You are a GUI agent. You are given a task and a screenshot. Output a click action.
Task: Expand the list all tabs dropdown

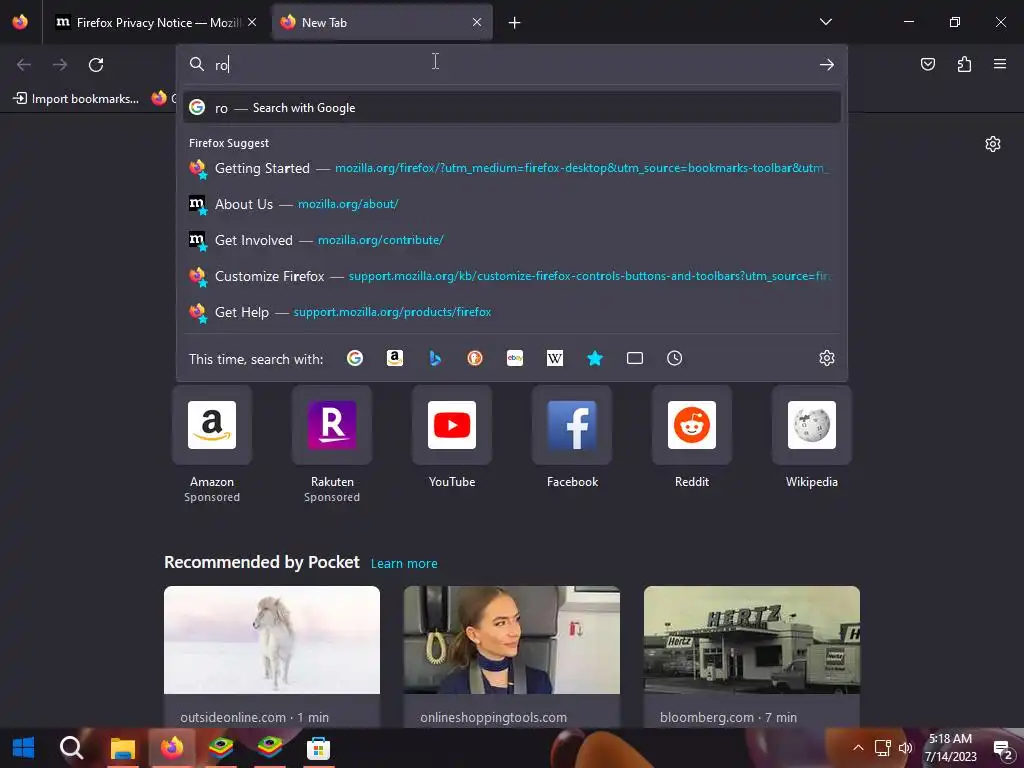[825, 22]
